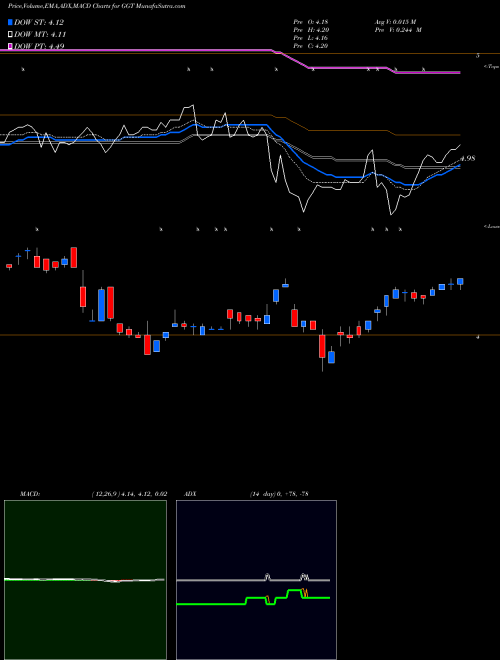Click the 'Pre H: 4.20' value

click(311, 30)
